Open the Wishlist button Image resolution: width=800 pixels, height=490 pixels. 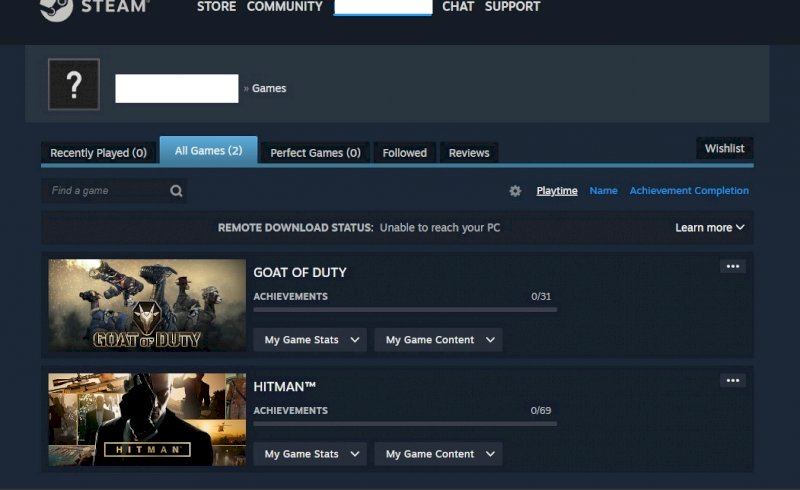724,149
